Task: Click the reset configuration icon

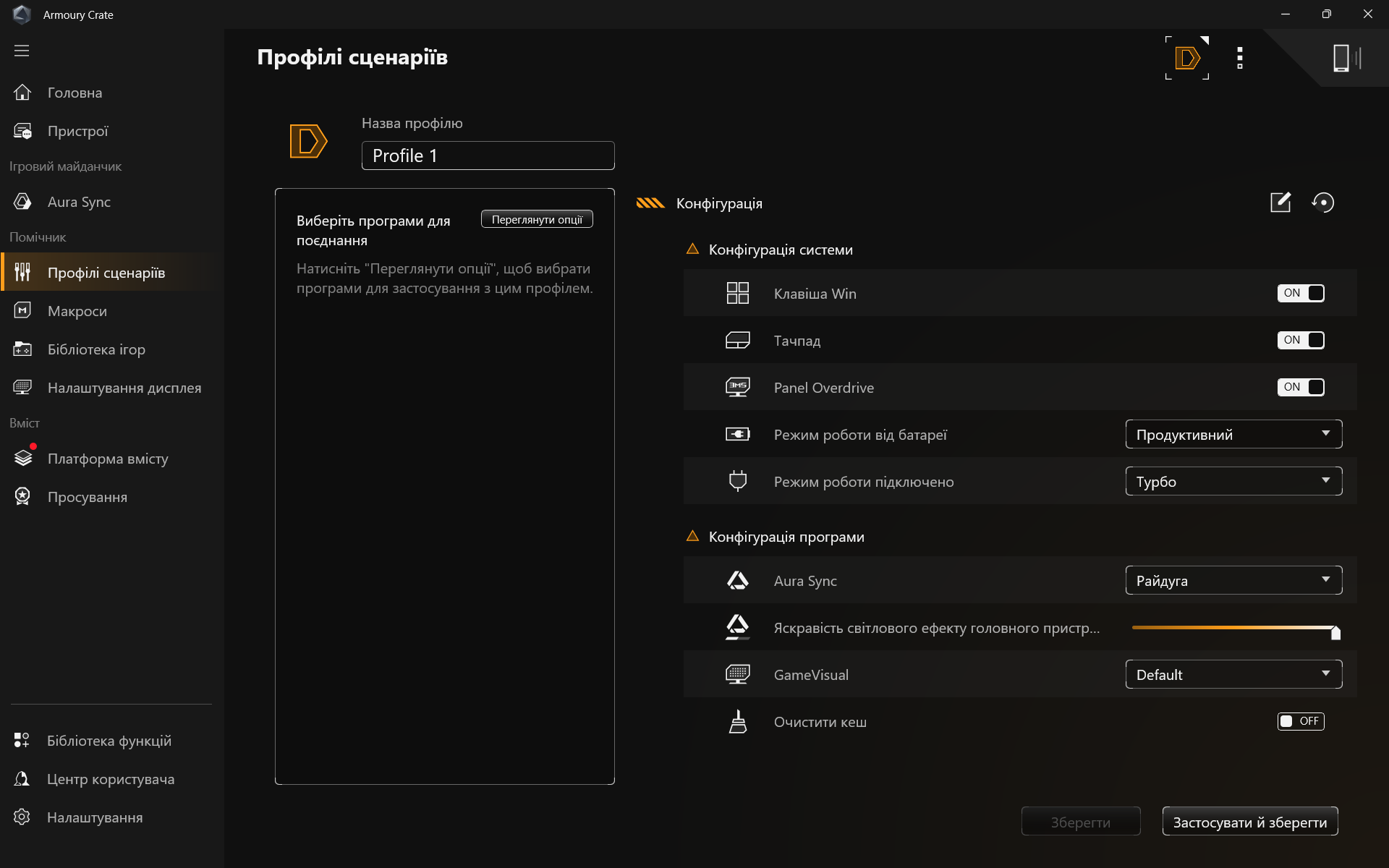Action: 1322,203
